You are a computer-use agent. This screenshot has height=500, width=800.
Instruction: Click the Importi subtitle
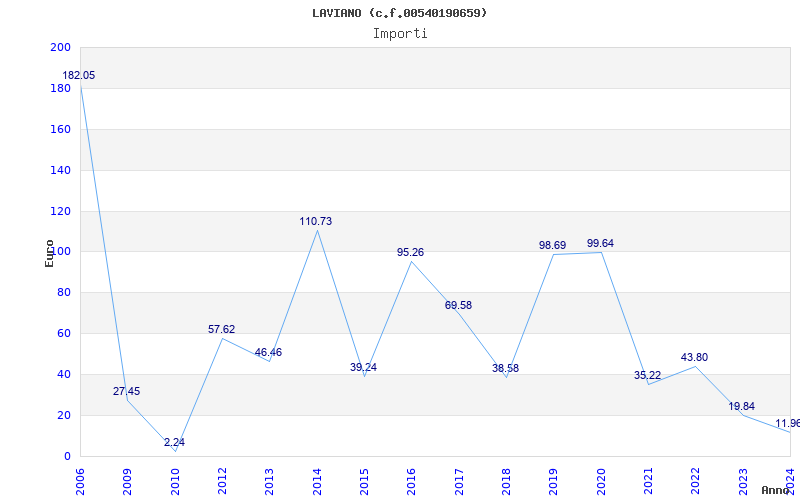(400, 34)
